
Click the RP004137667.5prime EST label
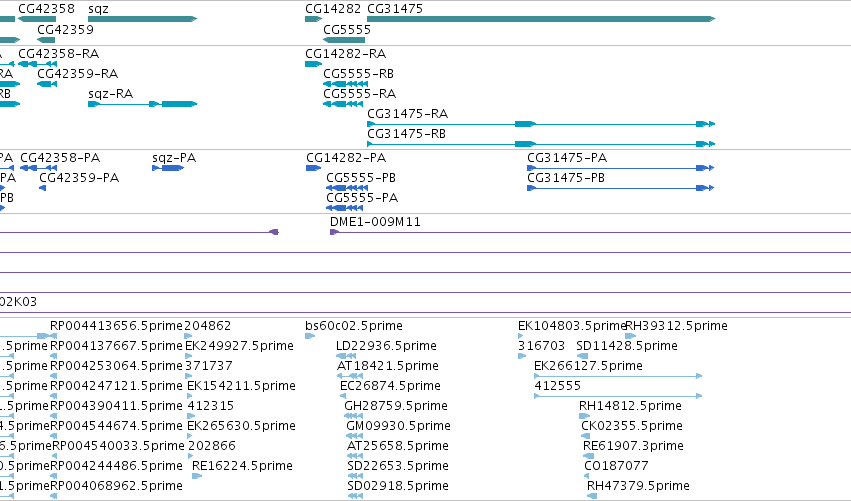pyautogui.click(x=116, y=346)
